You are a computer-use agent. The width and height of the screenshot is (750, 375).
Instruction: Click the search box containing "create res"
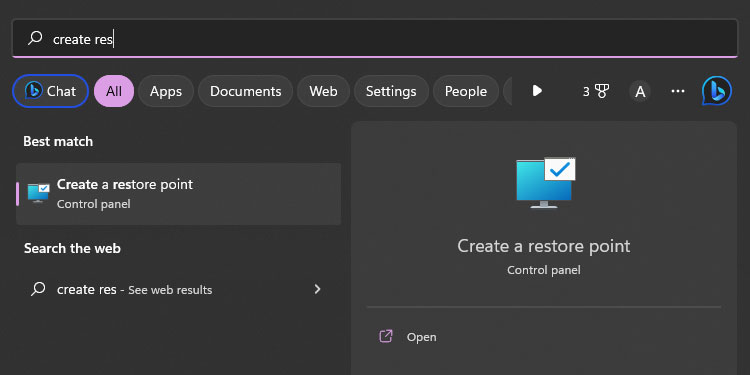click(375, 38)
